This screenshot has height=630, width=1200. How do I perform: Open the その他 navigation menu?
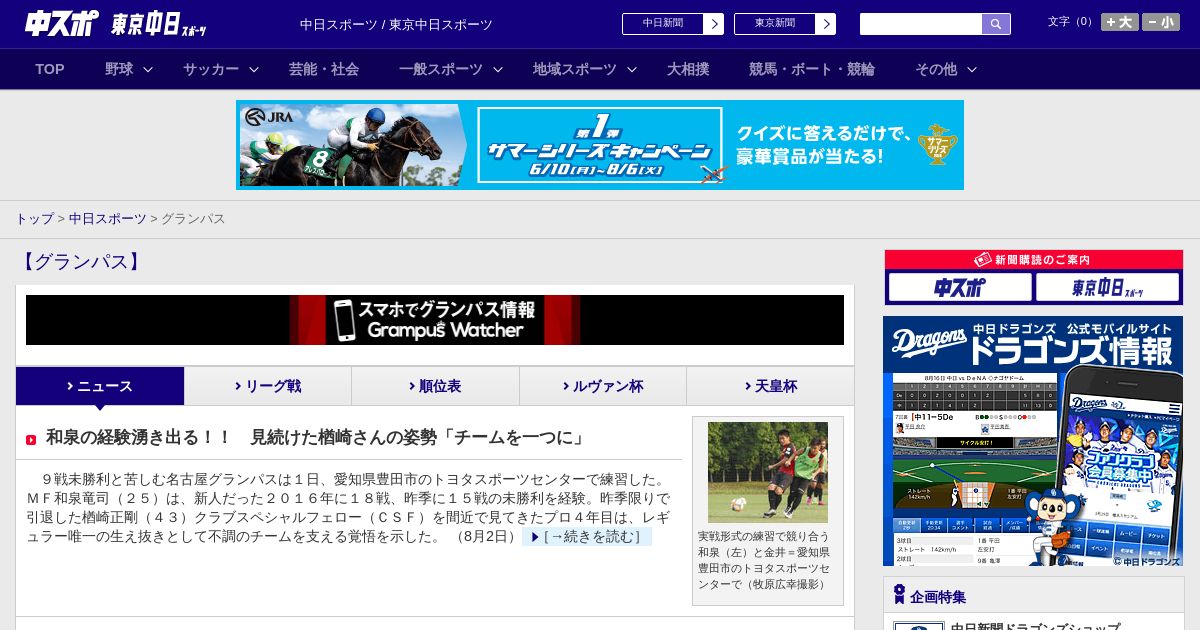[936, 69]
